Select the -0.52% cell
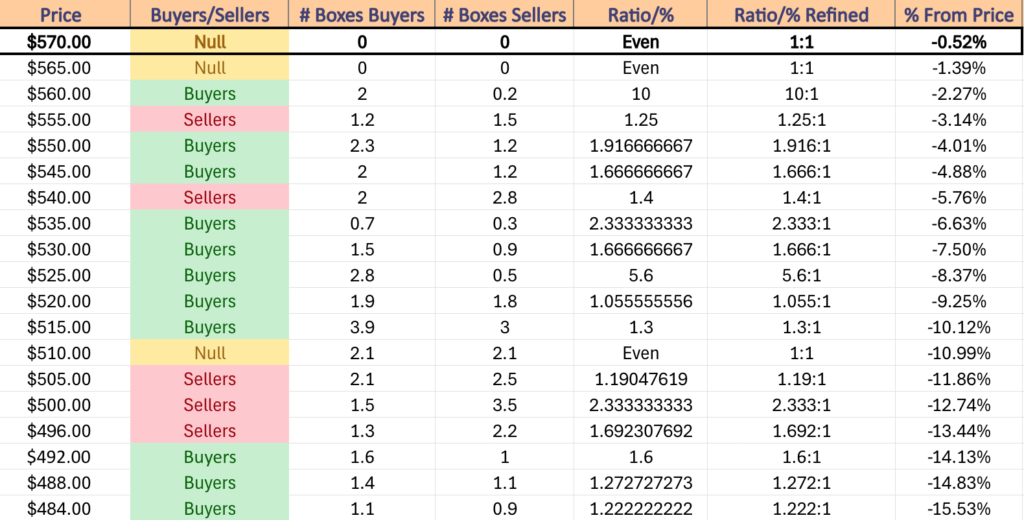This screenshot has width=1024, height=520. (959, 42)
